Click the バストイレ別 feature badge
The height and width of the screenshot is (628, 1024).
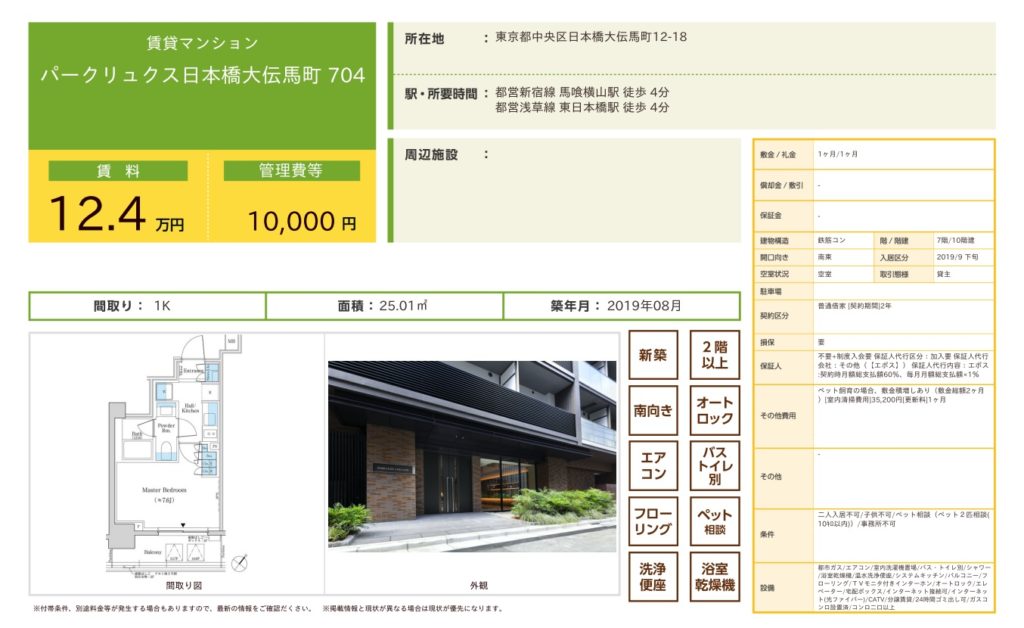point(715,466)
